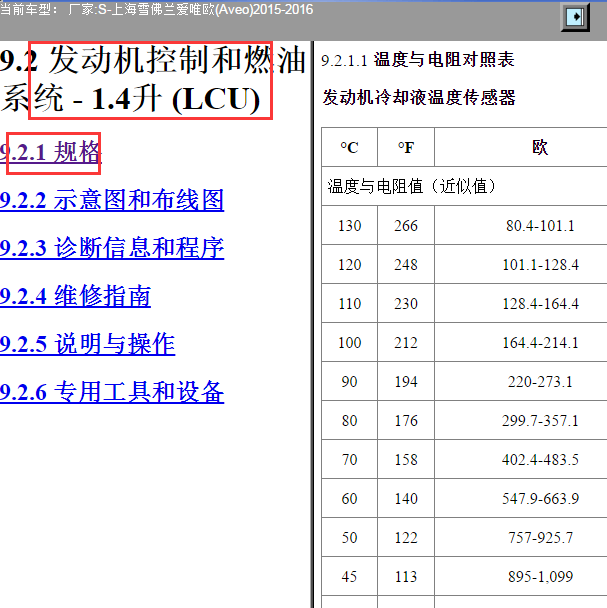
Task: Click the 欧 column header
Action: point(521,147)
